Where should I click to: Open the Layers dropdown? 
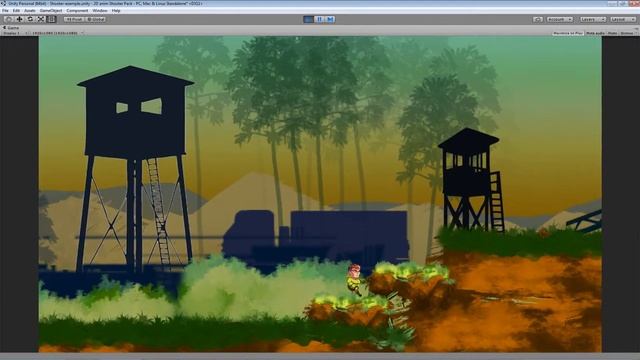point(593,19)
